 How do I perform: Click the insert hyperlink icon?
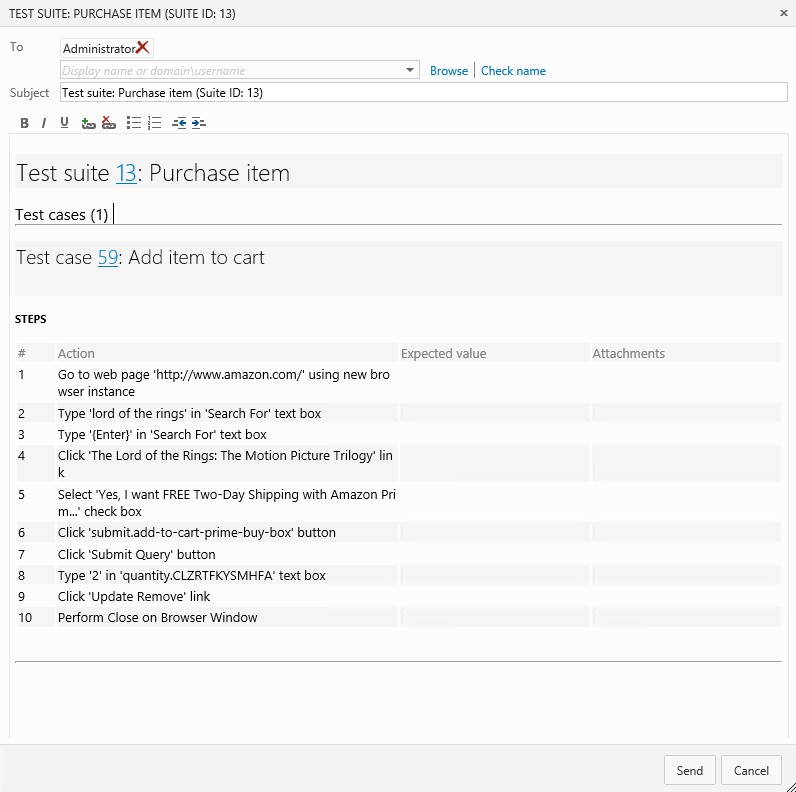[x=88, y=123]
